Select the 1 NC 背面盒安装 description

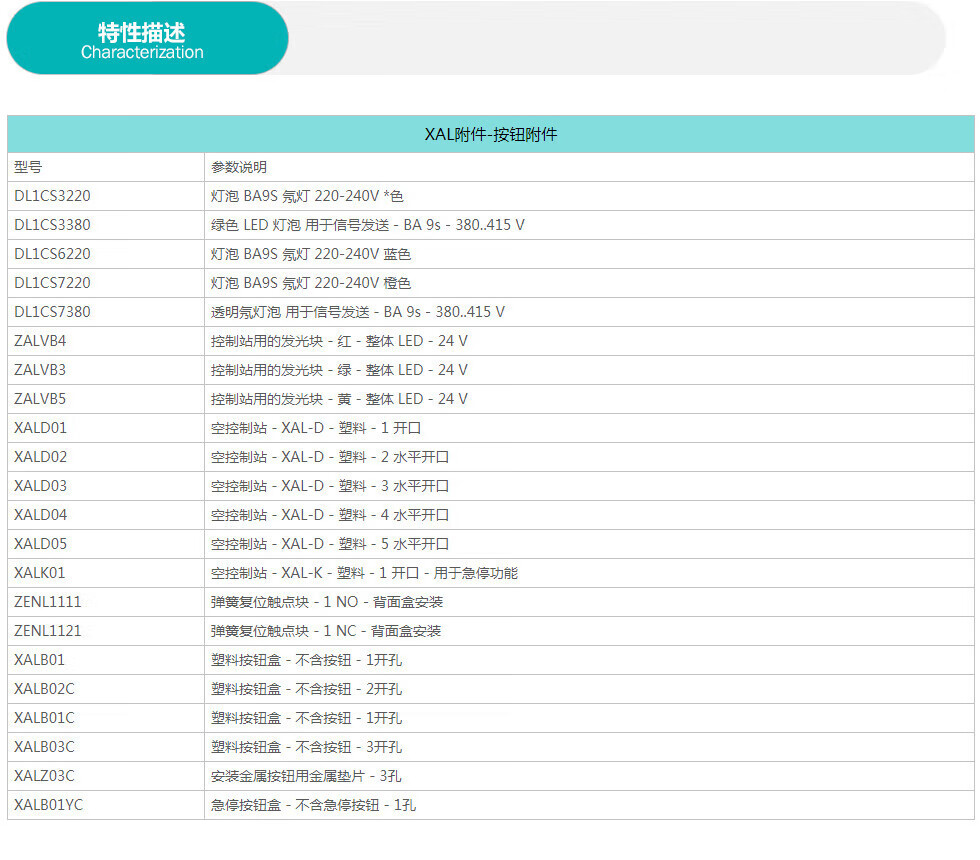(326, 631)
